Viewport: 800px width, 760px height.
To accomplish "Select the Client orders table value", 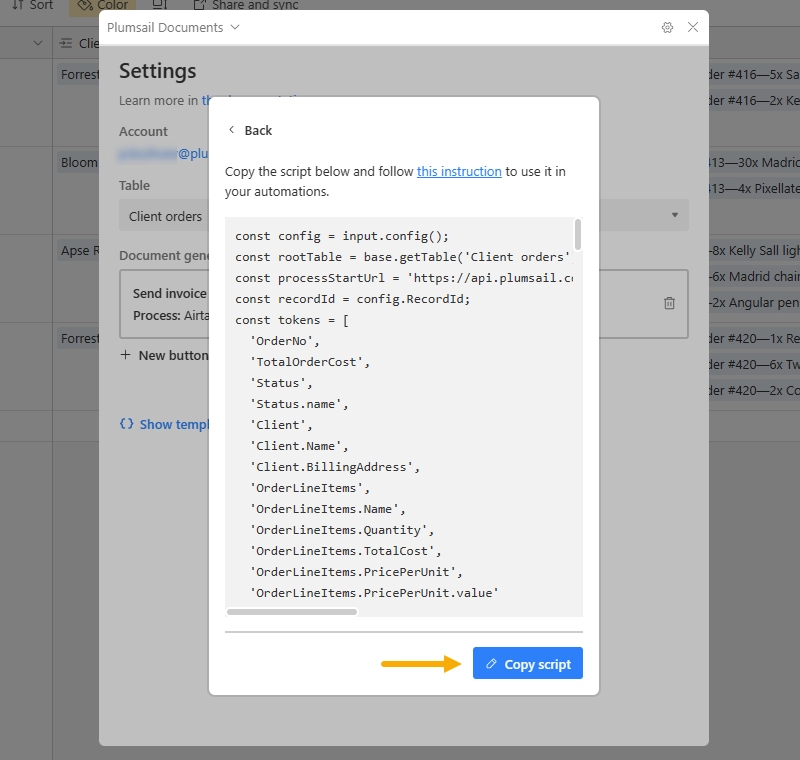I will [x=165, y=216].
